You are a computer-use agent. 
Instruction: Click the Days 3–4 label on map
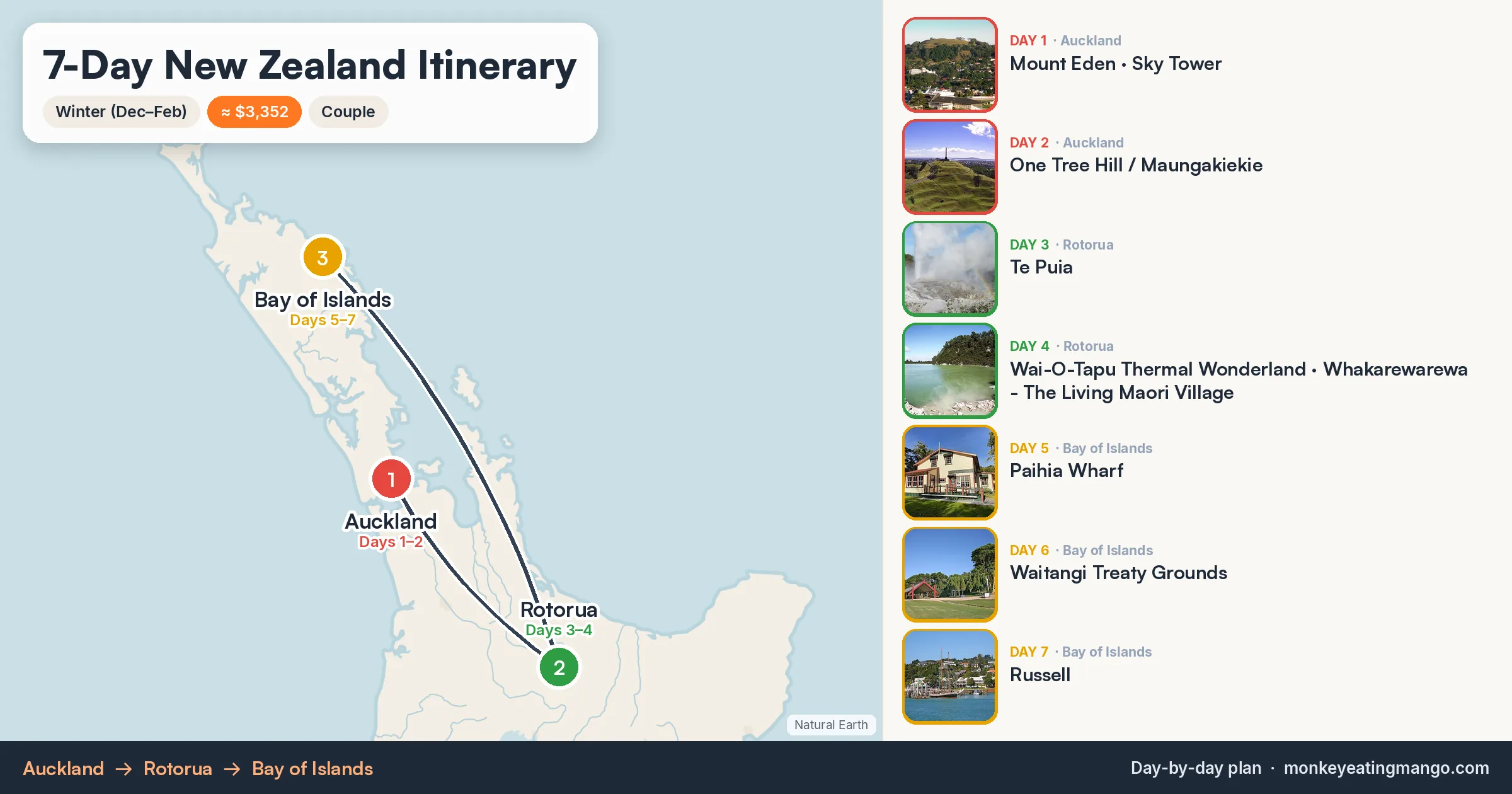pyautogui.click(x=559, y=630)
